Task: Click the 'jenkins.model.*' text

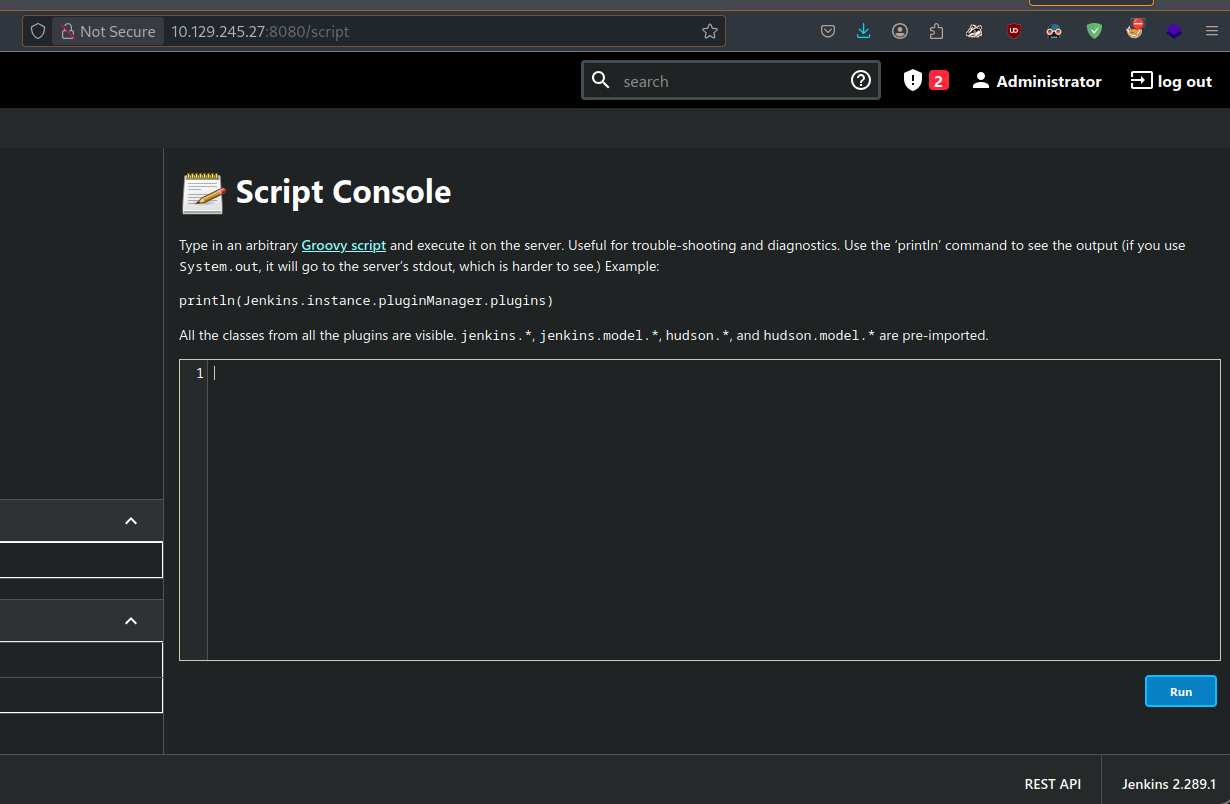Action: 599,335
